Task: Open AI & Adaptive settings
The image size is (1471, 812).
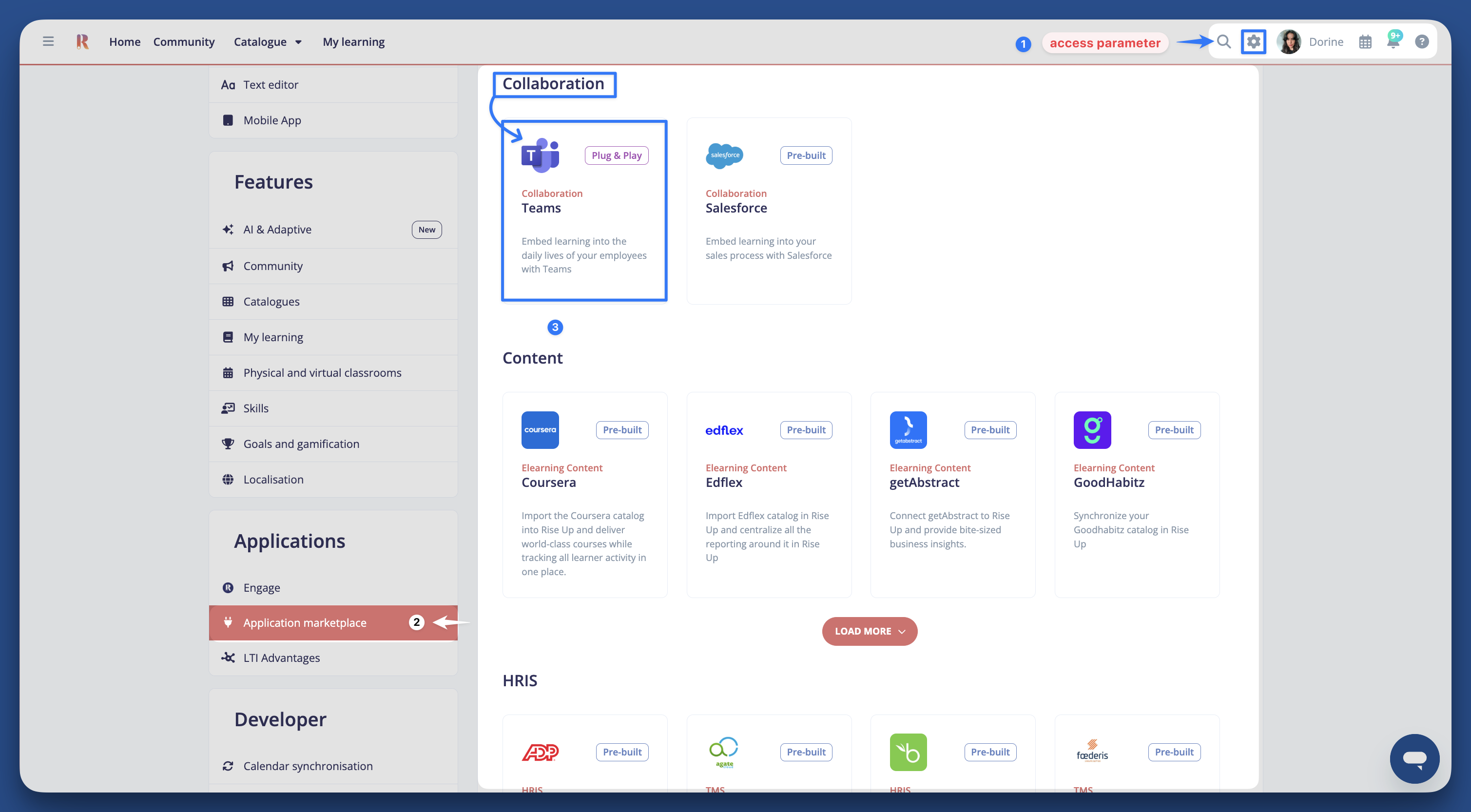Action: pyautogui.click(x=277, y=230)
